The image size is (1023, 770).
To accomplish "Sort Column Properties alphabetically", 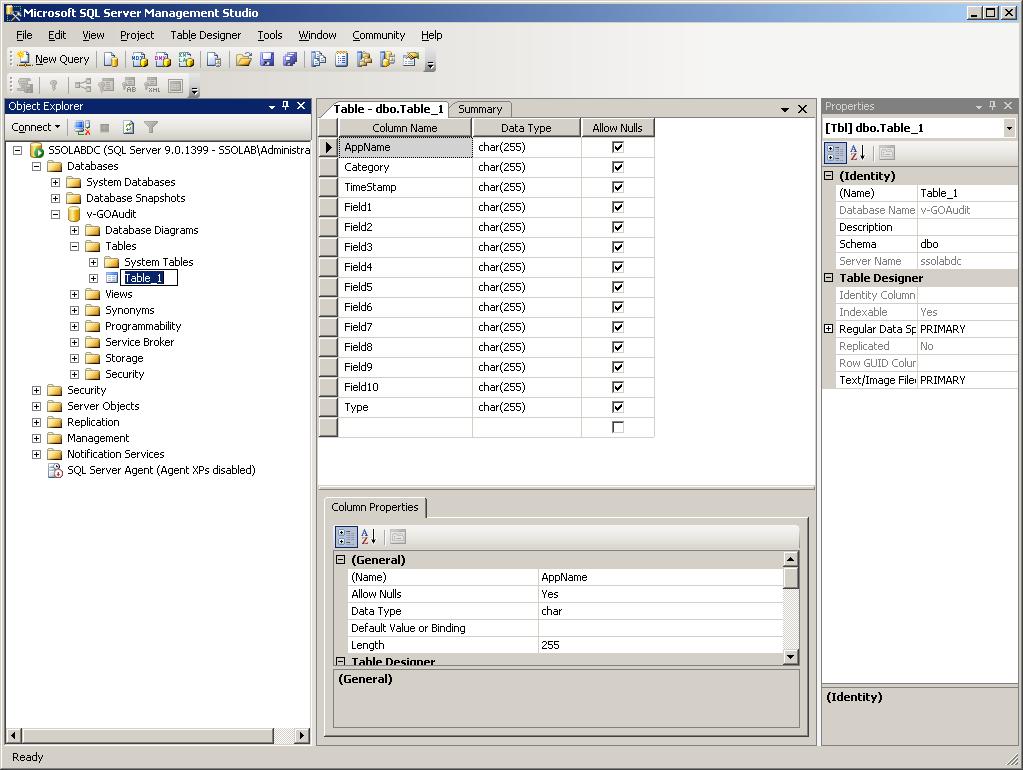I will pyautogui.click(x=369, y=536).
